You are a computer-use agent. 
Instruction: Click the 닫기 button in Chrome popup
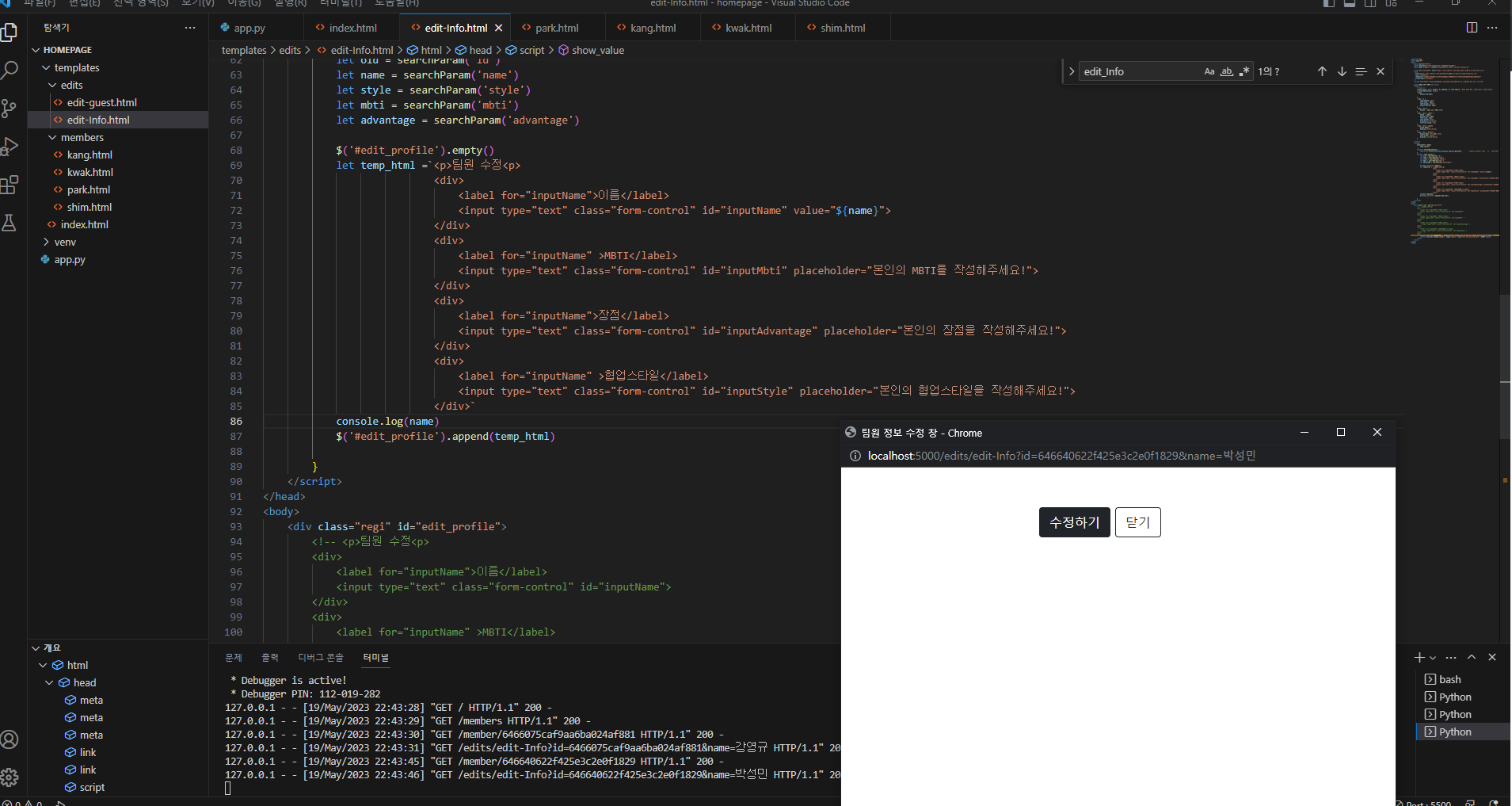coord(1138,522)
